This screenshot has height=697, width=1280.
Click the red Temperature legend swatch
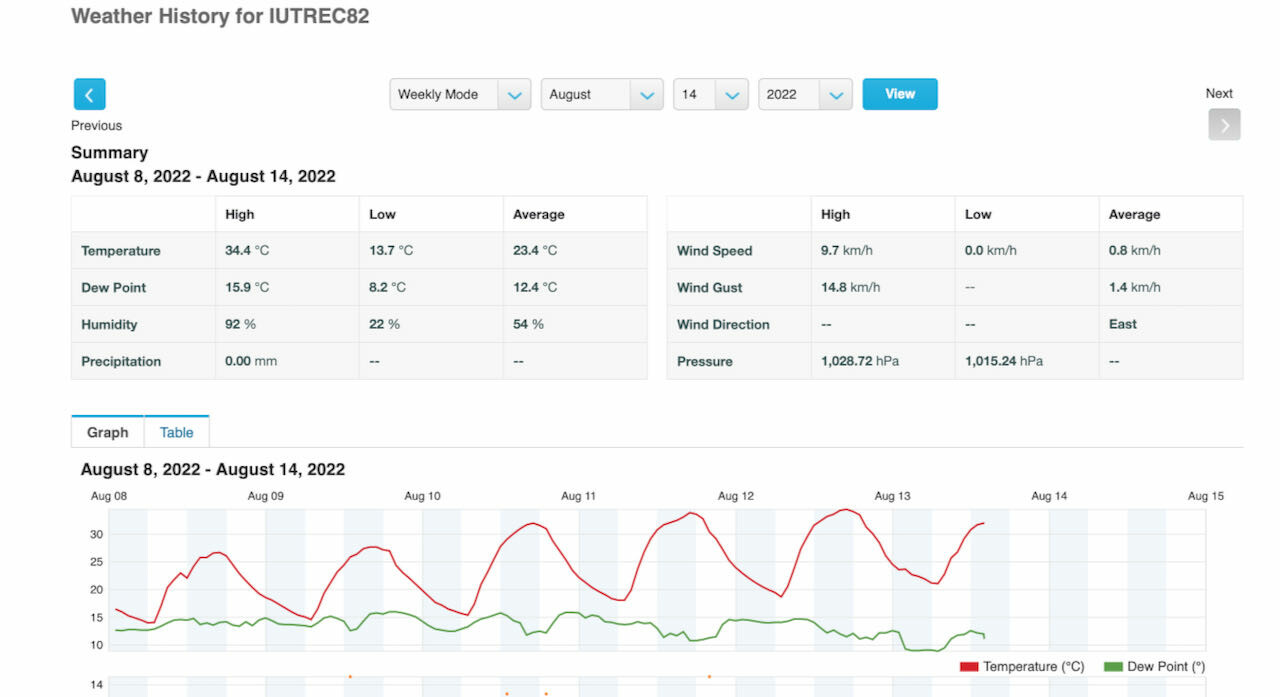[969, 667]
